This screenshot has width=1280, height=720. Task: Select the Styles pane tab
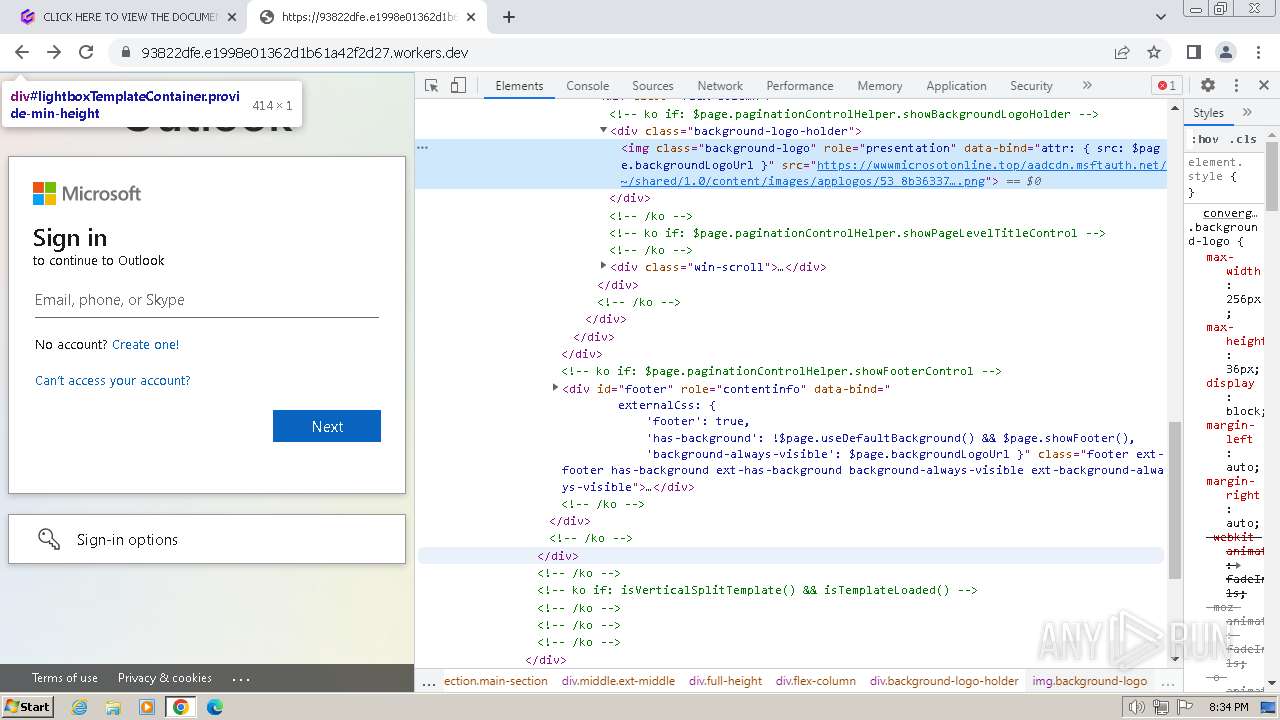1208,113
